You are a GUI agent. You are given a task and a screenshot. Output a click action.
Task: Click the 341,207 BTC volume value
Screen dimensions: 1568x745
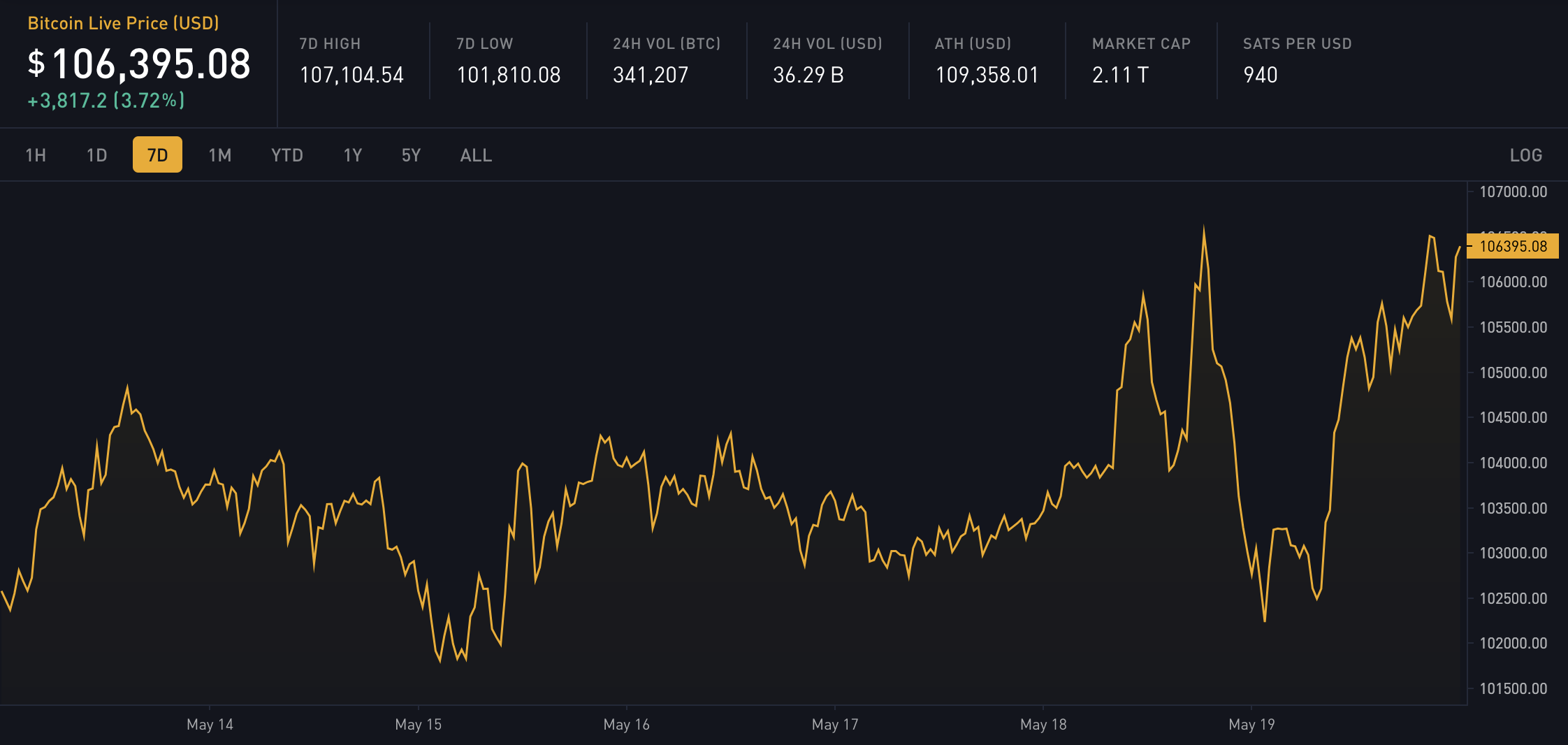[x=651, y=75]
